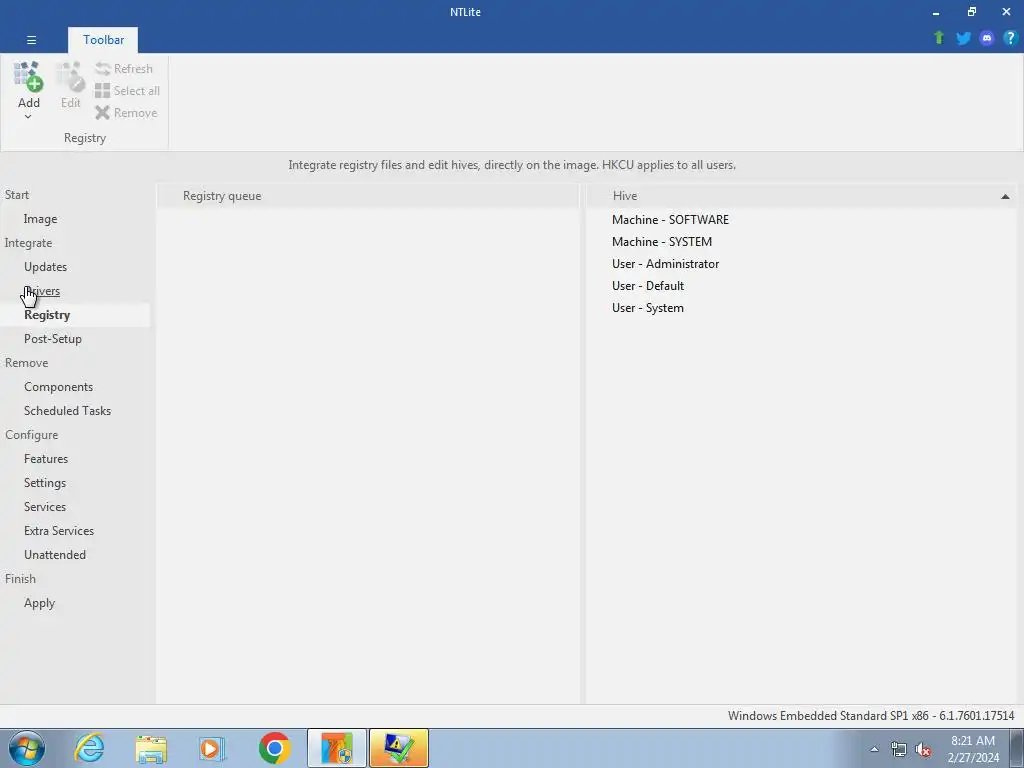This screenshot has width=1024, height=768.
Task: Open the Post-Setup page
Action: pyautogui.click(x=53, y=339)
